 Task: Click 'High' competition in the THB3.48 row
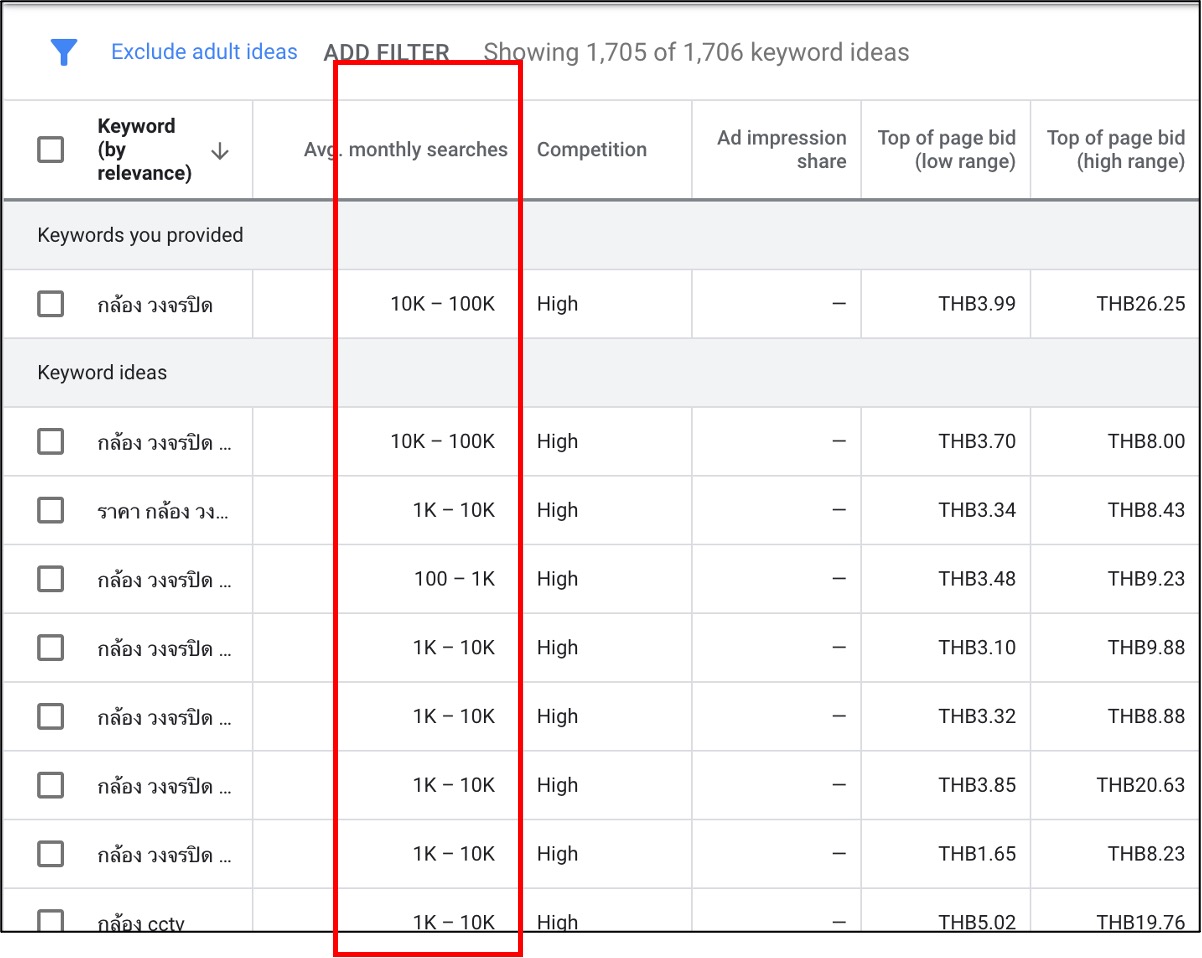tap(557, 579)
